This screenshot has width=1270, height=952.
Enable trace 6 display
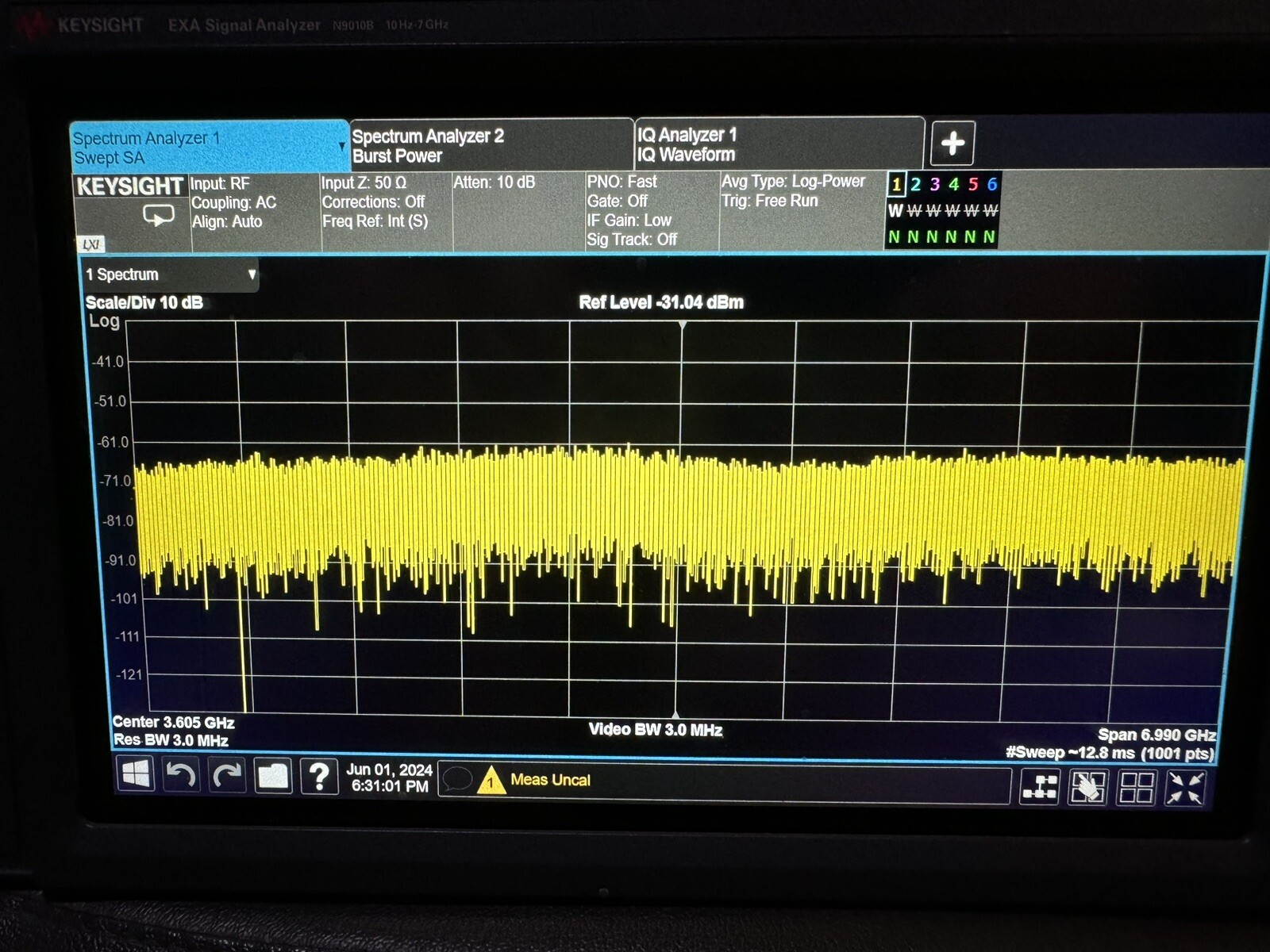(991, 185)
